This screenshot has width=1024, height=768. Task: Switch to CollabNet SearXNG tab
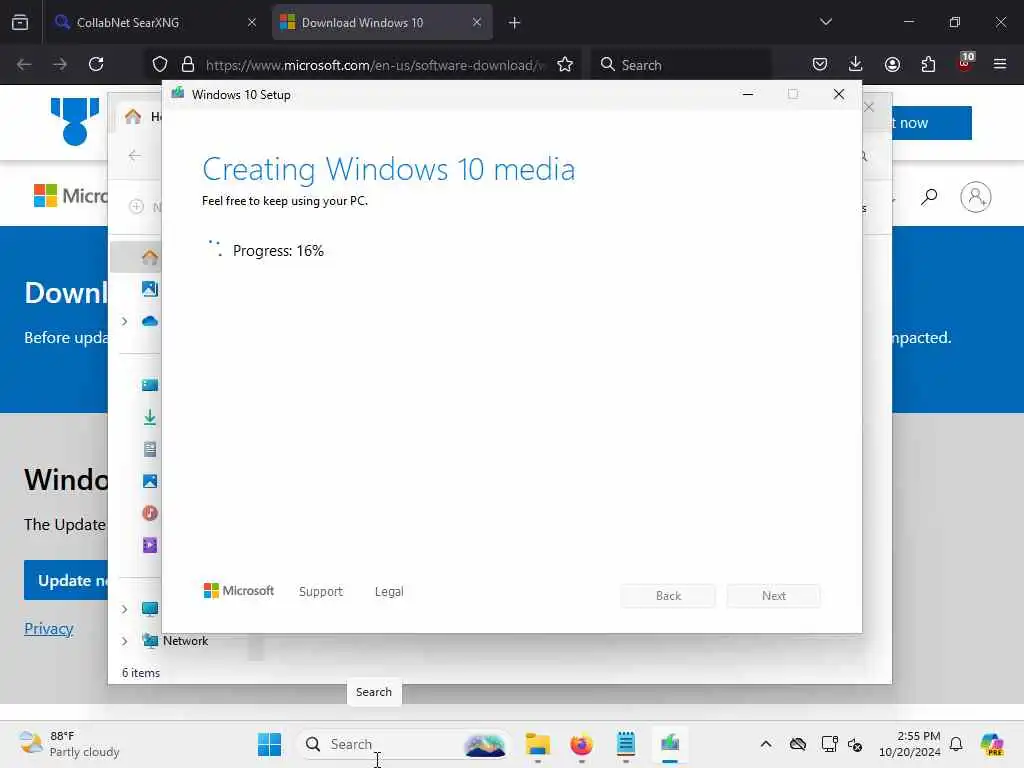pyautogui.click(x=157, y=22)
